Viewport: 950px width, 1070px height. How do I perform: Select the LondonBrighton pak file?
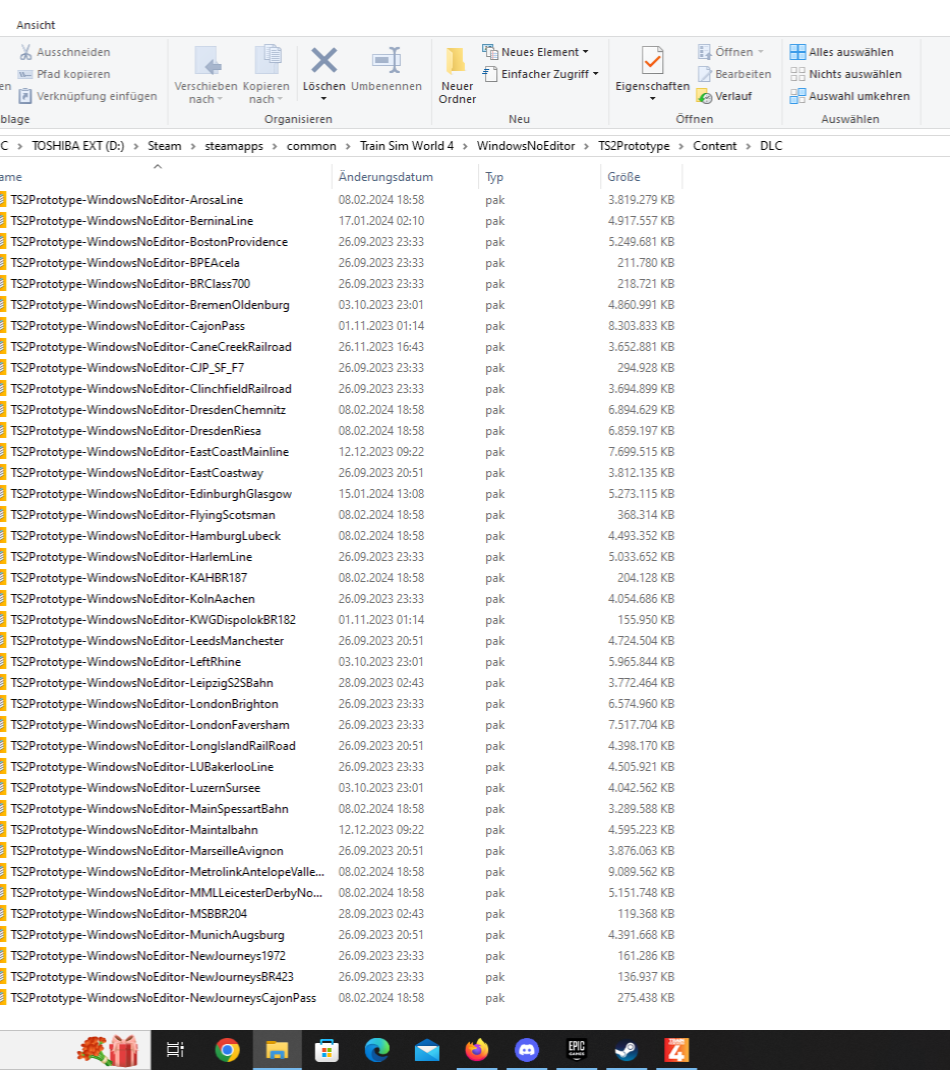pyautogui.click(x=145, y=704)
